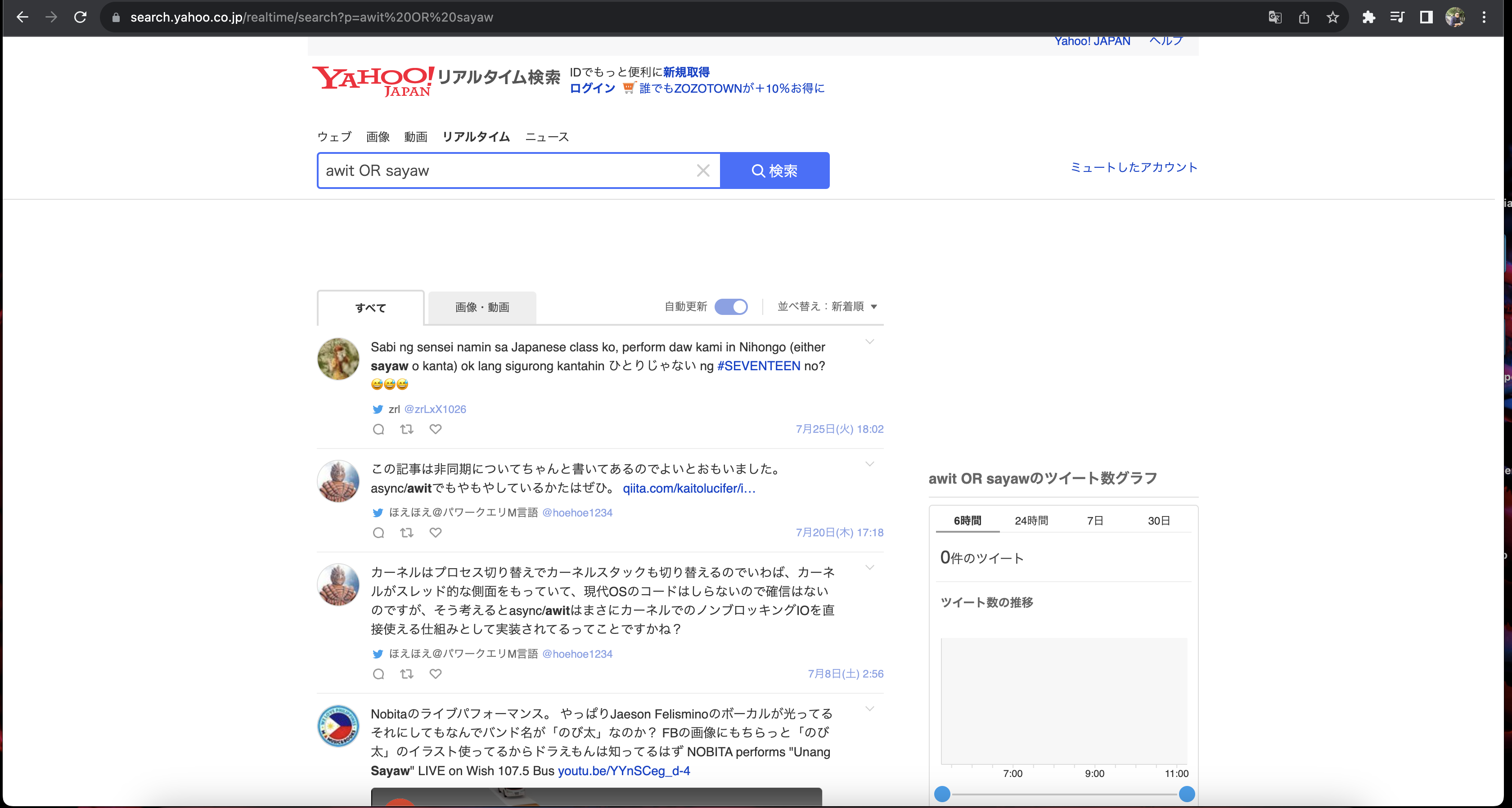Click the bookmark star in the browser toolbar
This screenshot has width=1512, height=808.
[x=1333, y=17]
